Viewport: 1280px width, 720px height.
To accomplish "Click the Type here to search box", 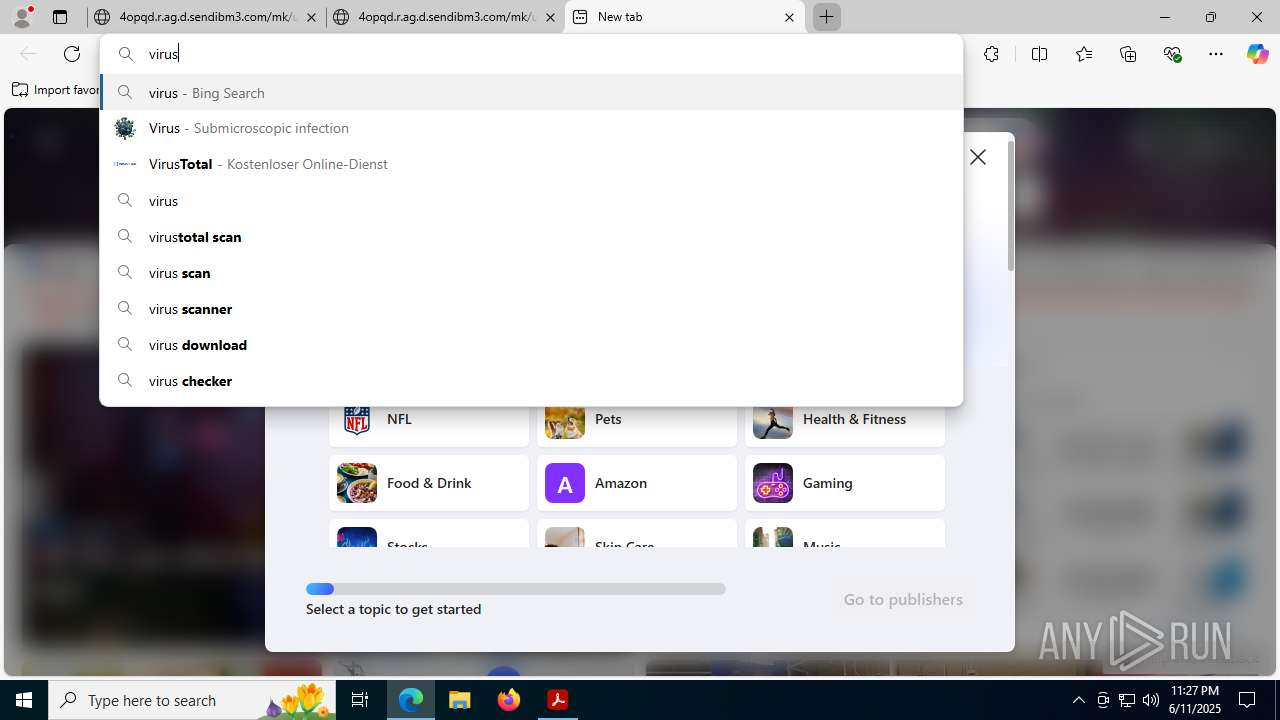I will tap(193, 700).
